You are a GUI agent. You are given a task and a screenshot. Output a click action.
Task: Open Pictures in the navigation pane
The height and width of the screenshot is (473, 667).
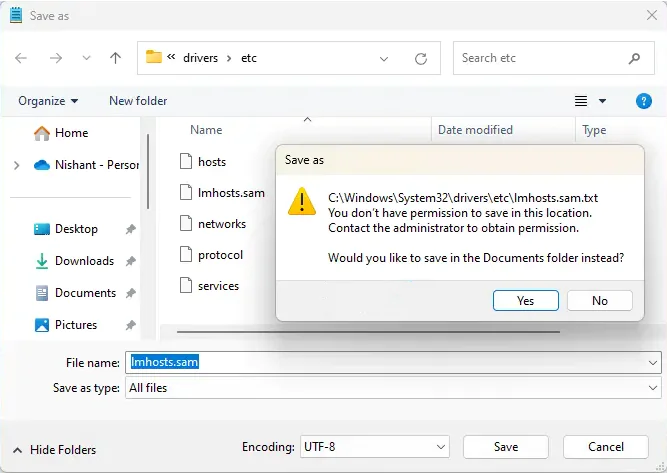pyautogui.click(x=76, y=325)
